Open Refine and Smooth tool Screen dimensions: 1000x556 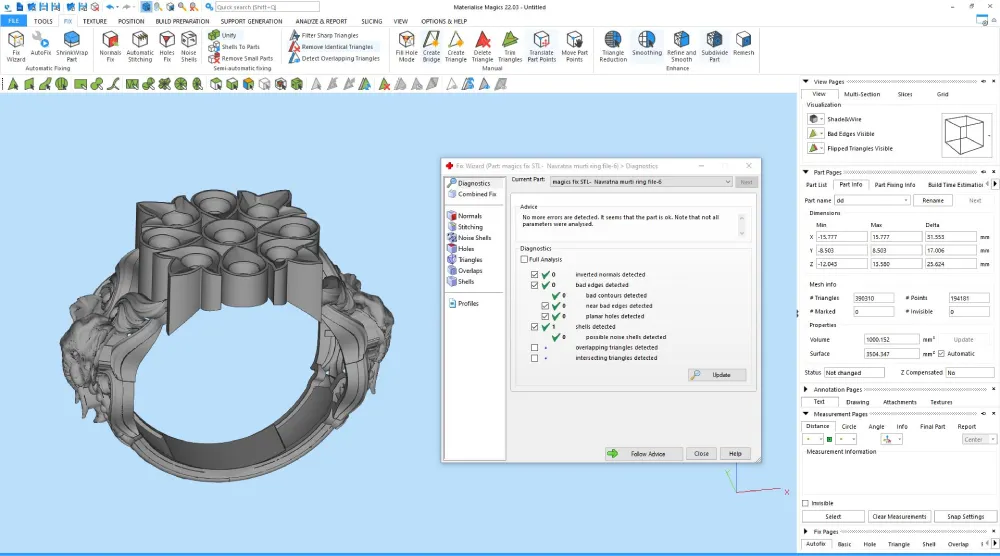[681, 47]
